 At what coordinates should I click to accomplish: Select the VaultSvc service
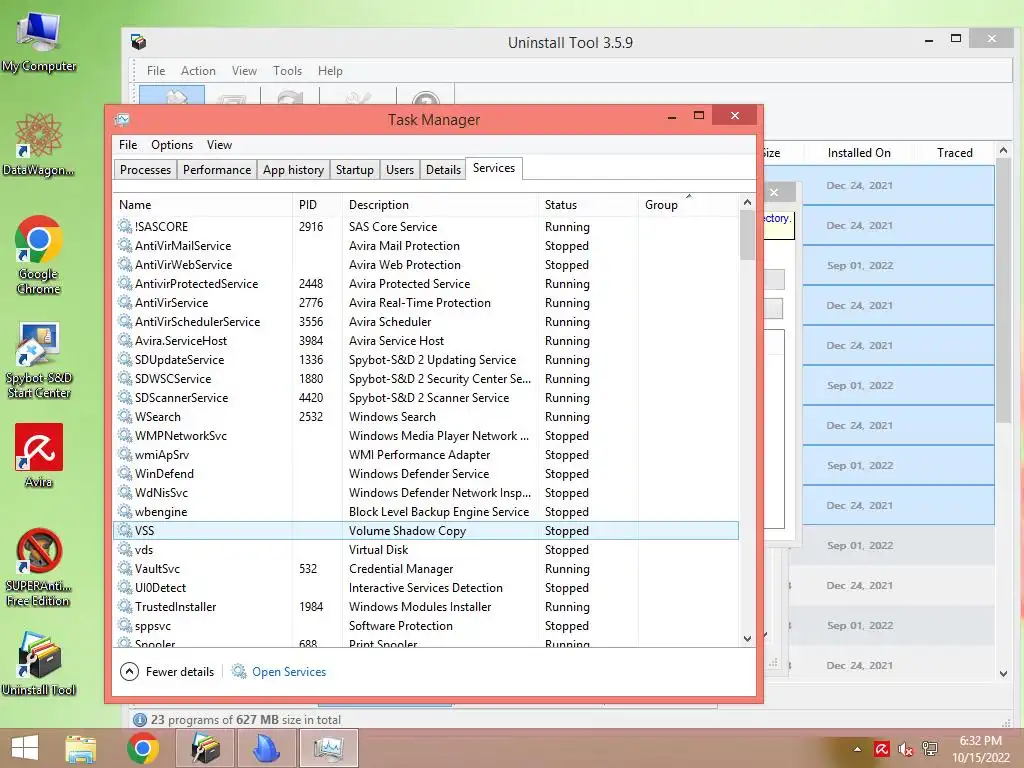pyautogui.click(x=426, y=569)
